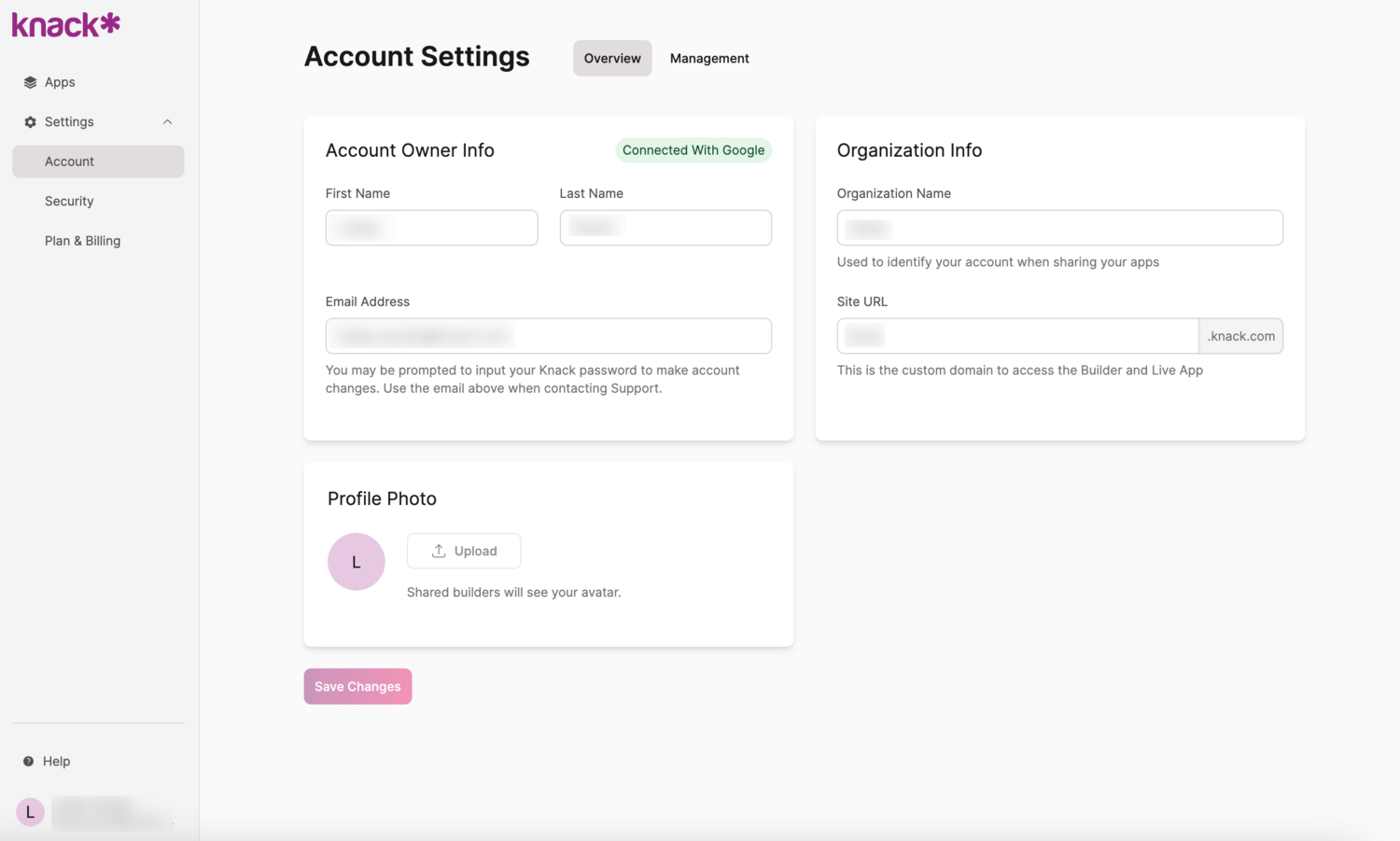Click the Email Address field
This screenshot has width=1400, height=841.
(x=548, y=335)
